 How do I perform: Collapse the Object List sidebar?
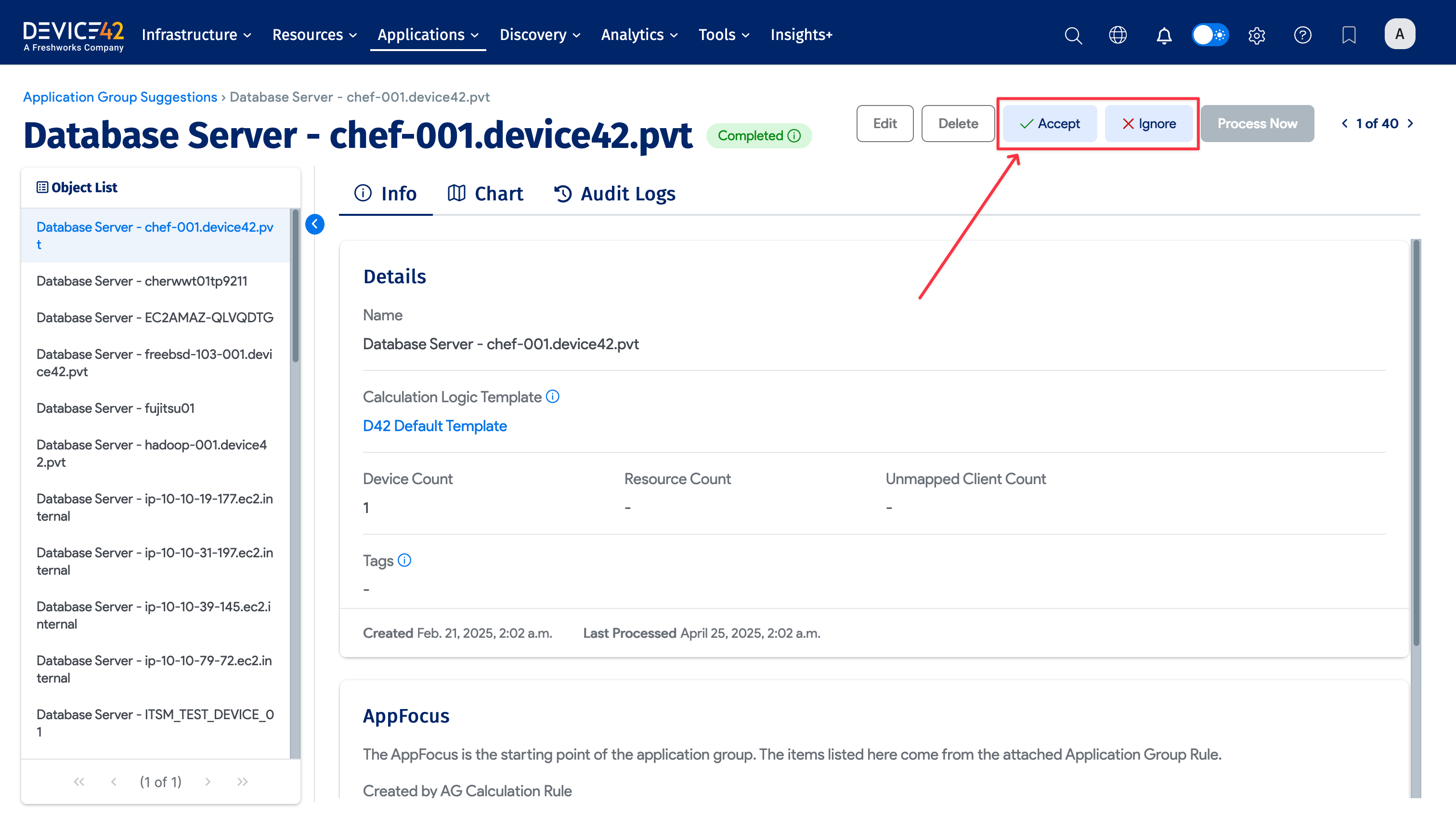(x=314, y=224)
